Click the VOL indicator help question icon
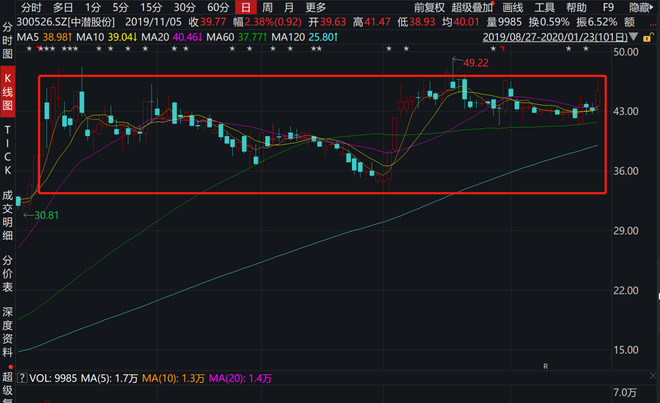Image resolution: width=660 pixels, height=403 pixels. [x=22, y=378]
